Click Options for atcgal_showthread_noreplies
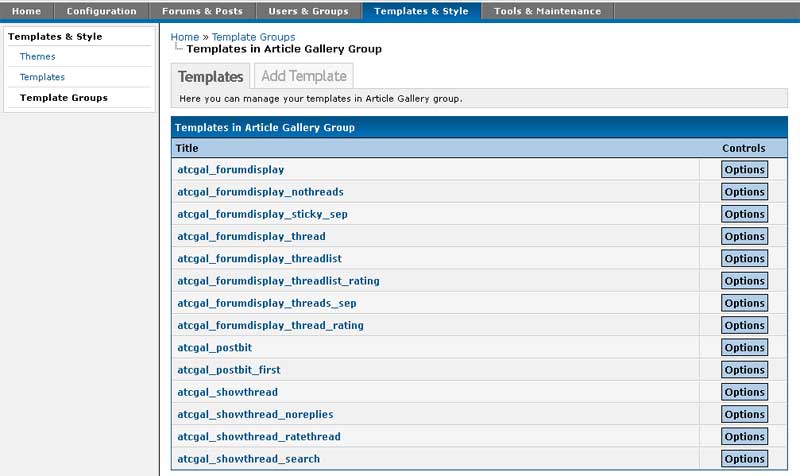800x476 pixels. [744, 414]
